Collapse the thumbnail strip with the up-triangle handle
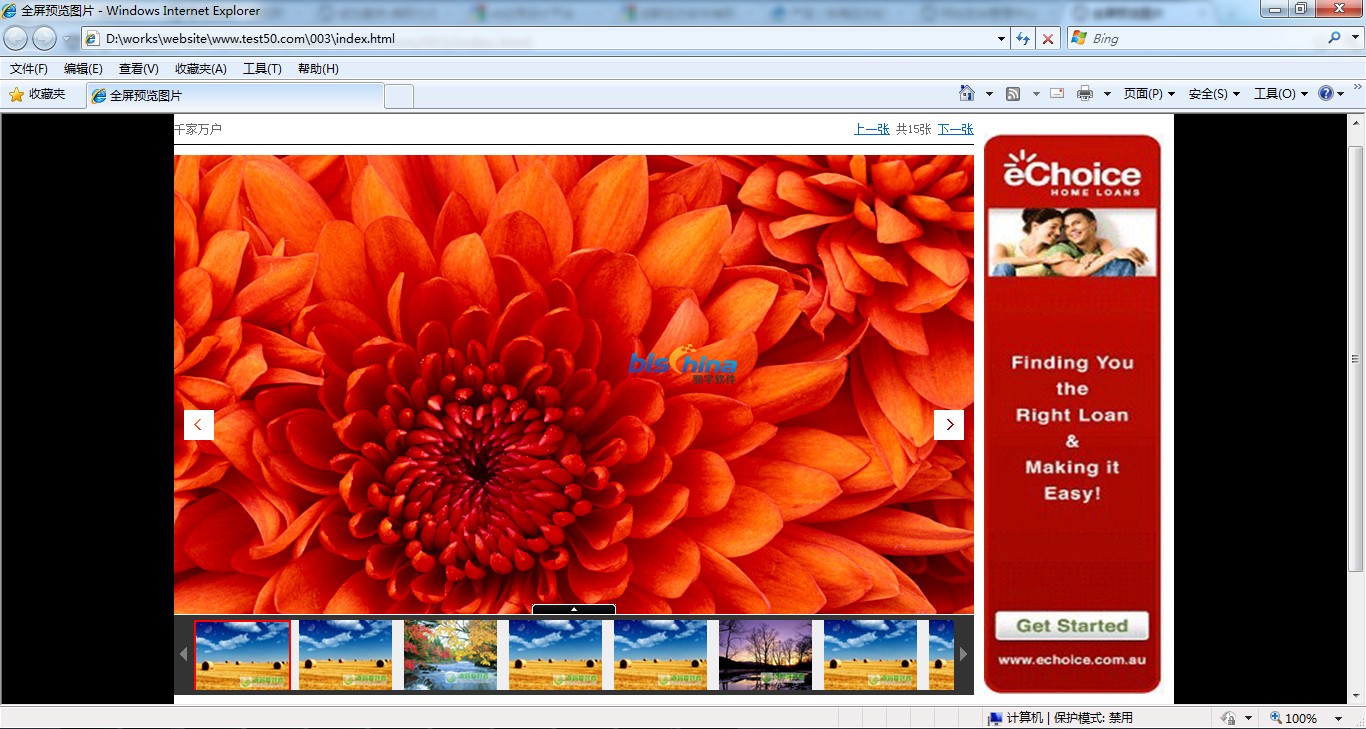The width and height of the screenshot is (1366, 729). click(574, 609)
